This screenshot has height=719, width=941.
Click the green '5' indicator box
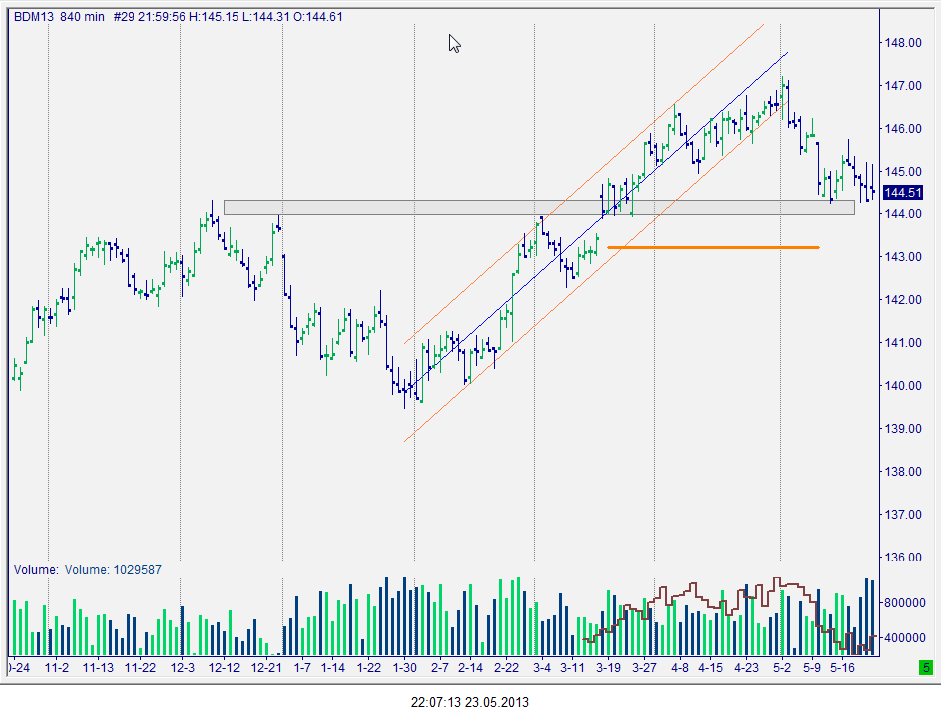tap(926, 667)
